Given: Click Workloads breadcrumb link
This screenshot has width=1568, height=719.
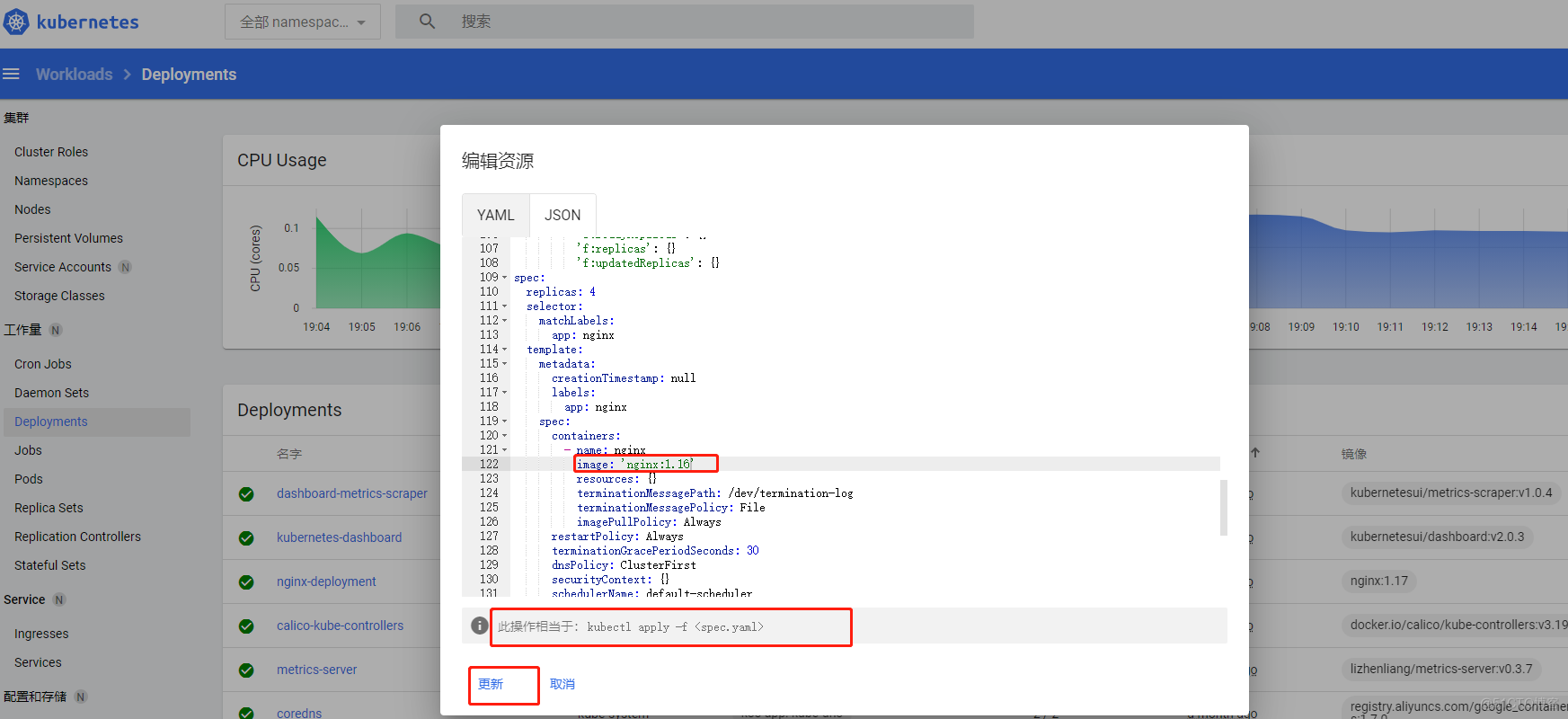Looking at the screenshot, I should point(75,75).
